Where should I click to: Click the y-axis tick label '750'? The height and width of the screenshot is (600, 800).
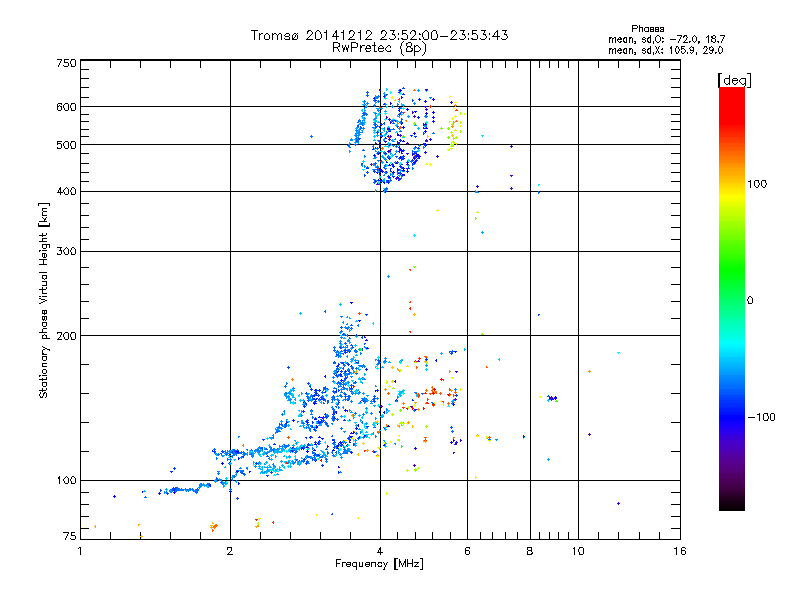pyautogui.click(x=66, y=63)
